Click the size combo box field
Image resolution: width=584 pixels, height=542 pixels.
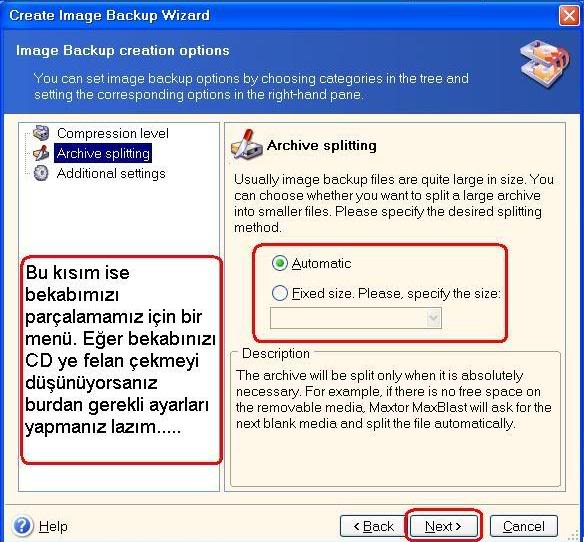(x=356, y=318)
